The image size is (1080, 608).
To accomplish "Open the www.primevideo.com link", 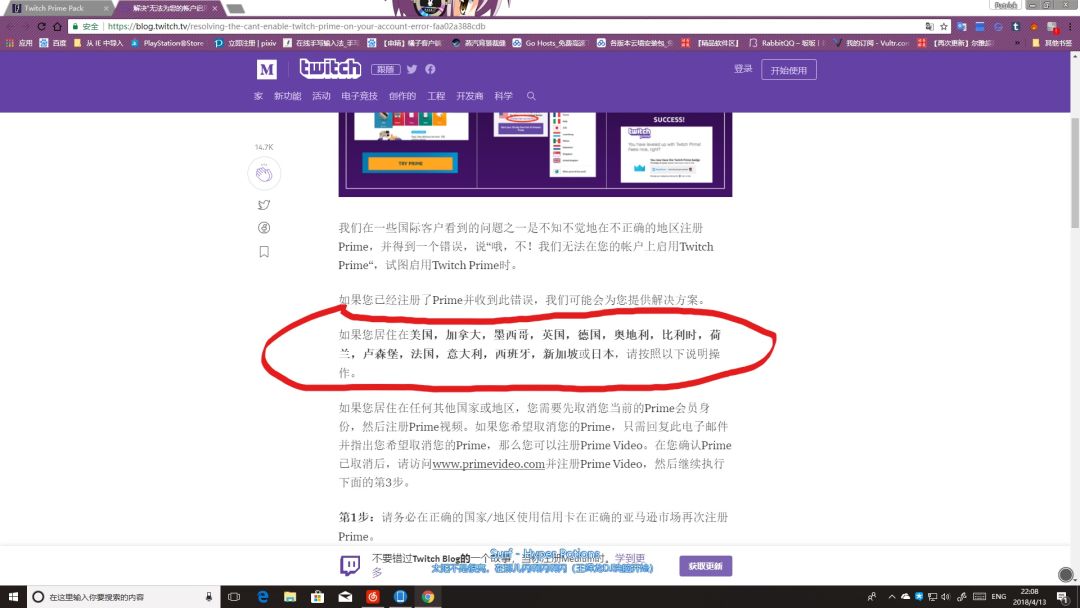I will click(x=488, y=464).
